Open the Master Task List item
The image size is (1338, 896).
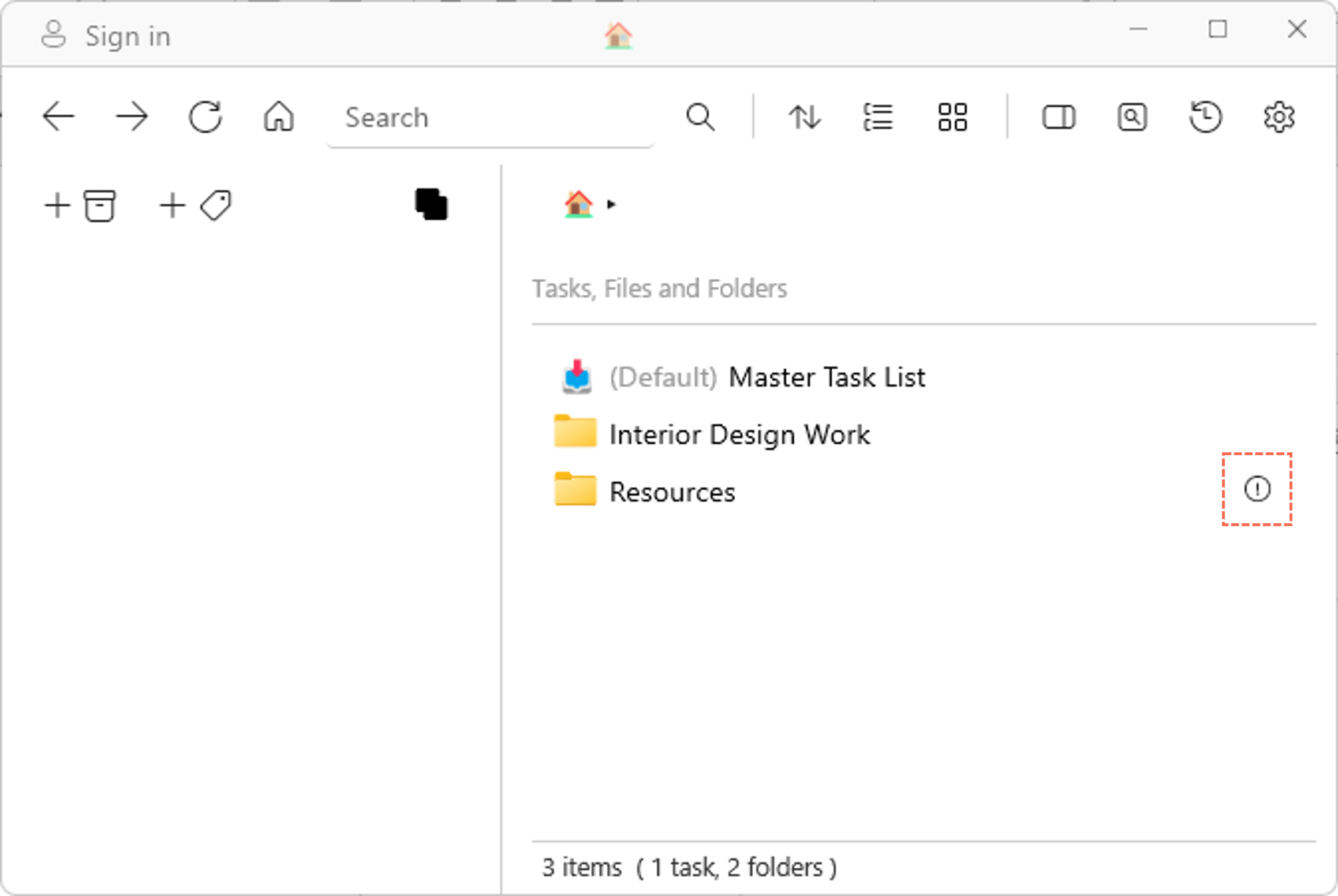coord(825,378)
